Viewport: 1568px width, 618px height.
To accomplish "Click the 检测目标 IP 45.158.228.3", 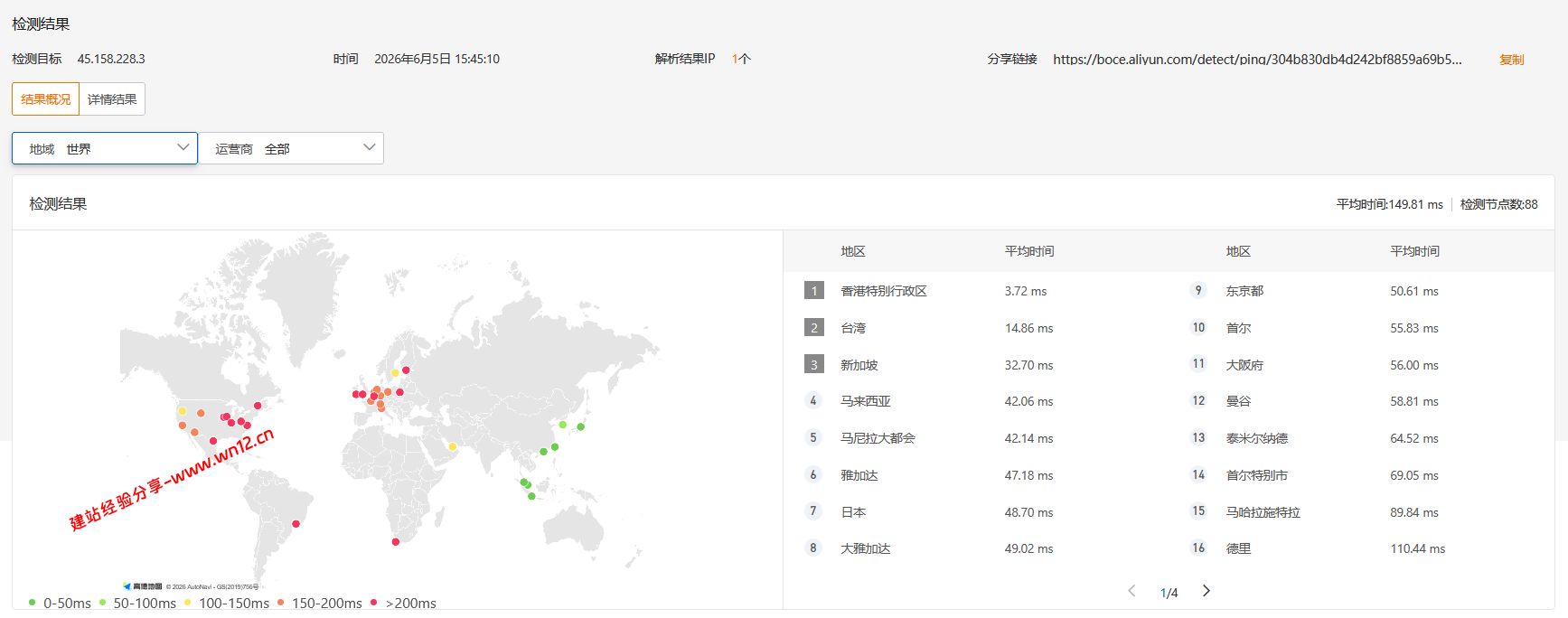I will [x=111, y=59].
